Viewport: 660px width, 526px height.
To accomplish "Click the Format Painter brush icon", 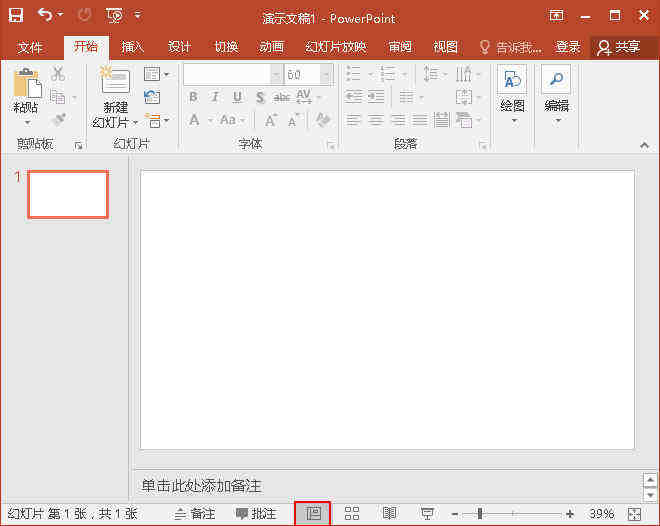I will (59, 120).
